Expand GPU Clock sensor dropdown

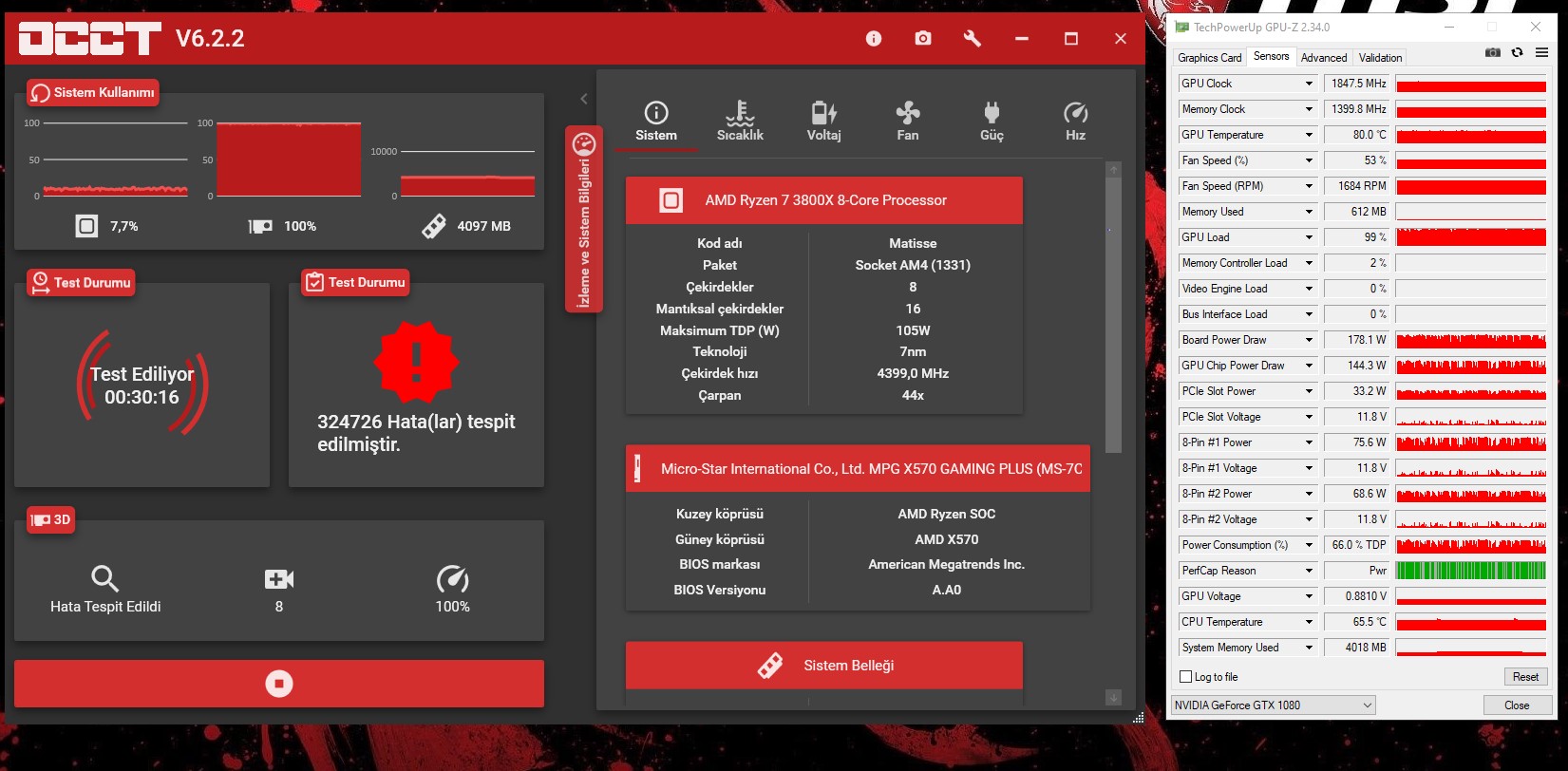coord(1309,84)
